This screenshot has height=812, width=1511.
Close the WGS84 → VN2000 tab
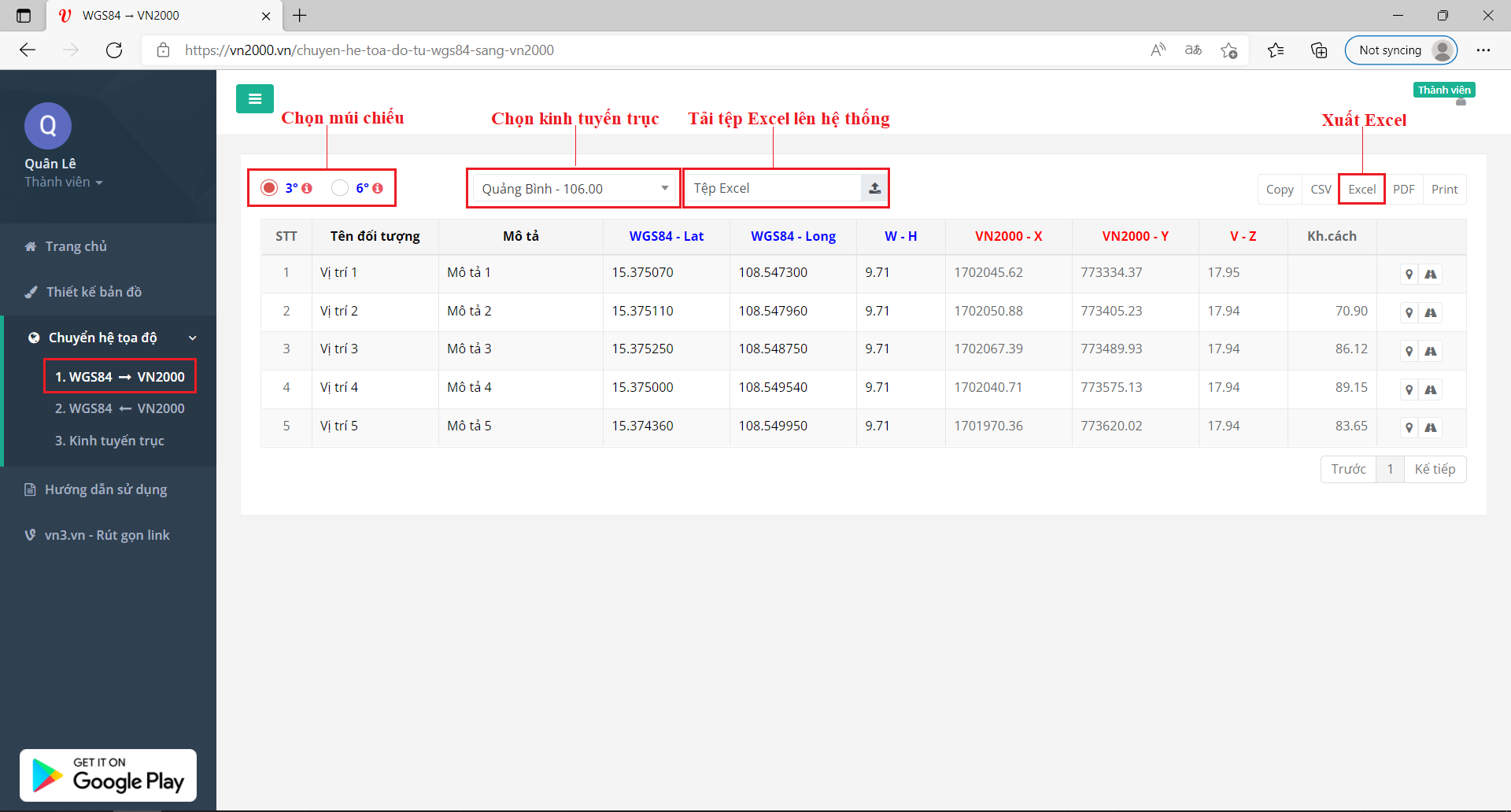266,16
